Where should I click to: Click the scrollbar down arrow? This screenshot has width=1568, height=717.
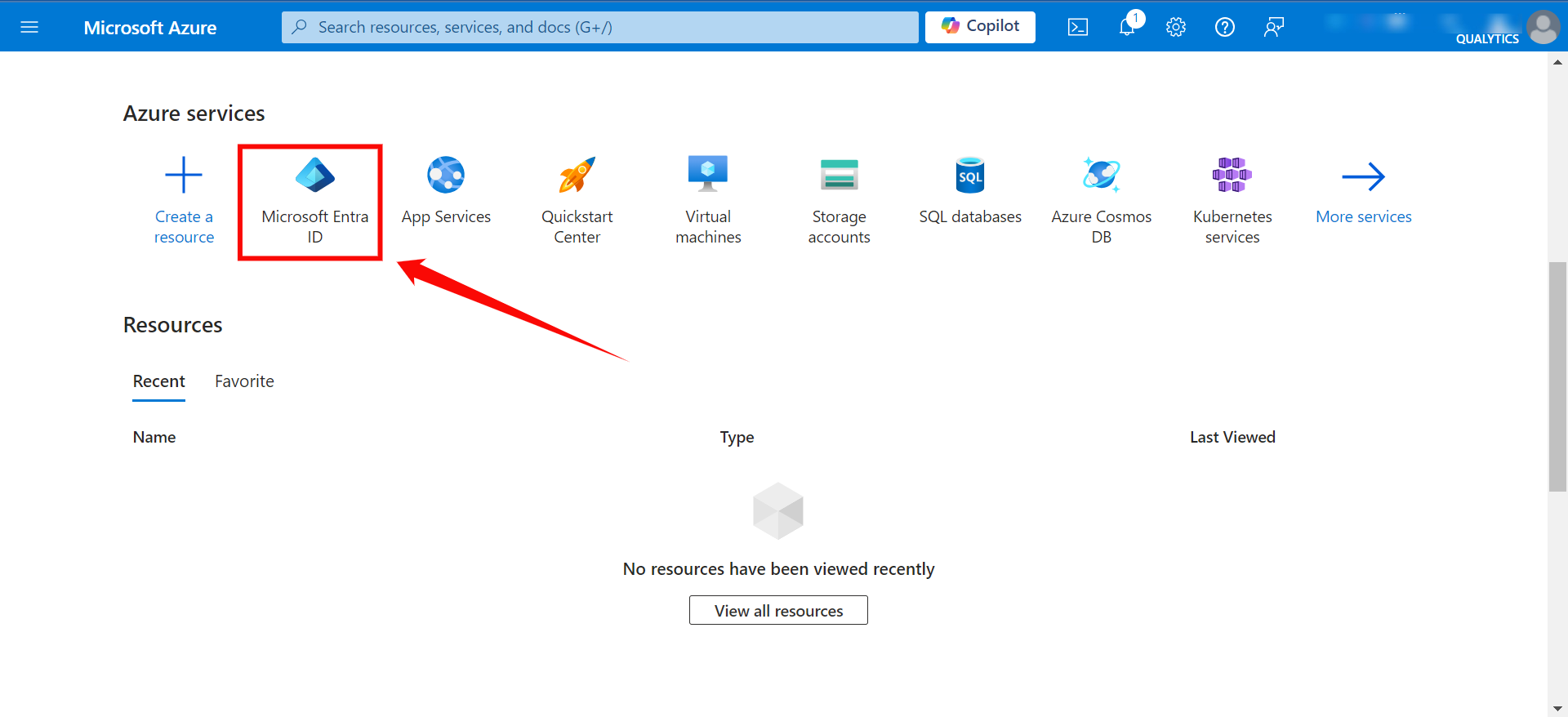[1557, 709]
